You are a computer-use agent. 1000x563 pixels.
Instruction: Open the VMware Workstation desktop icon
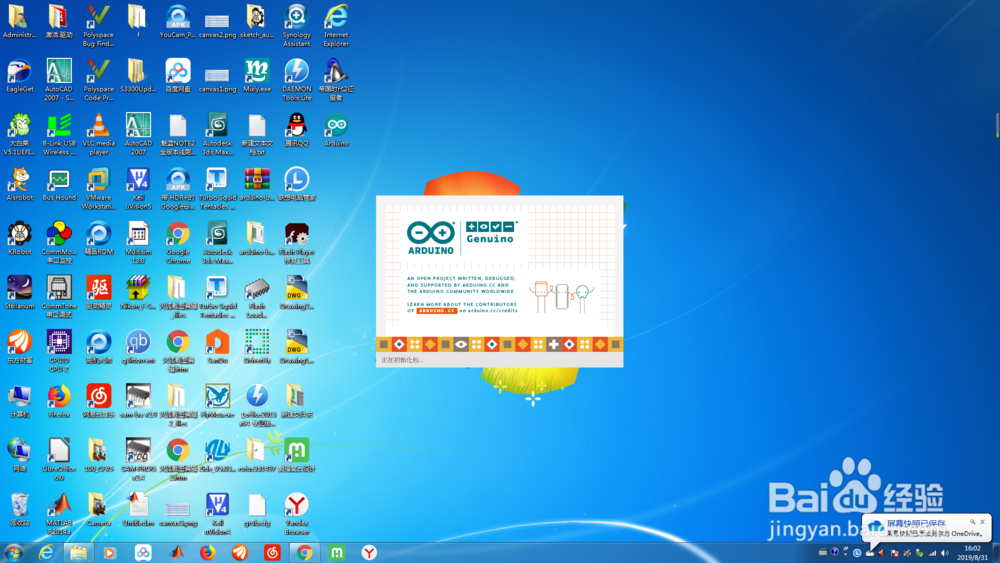pyautogui.click(x=98, y=189)
